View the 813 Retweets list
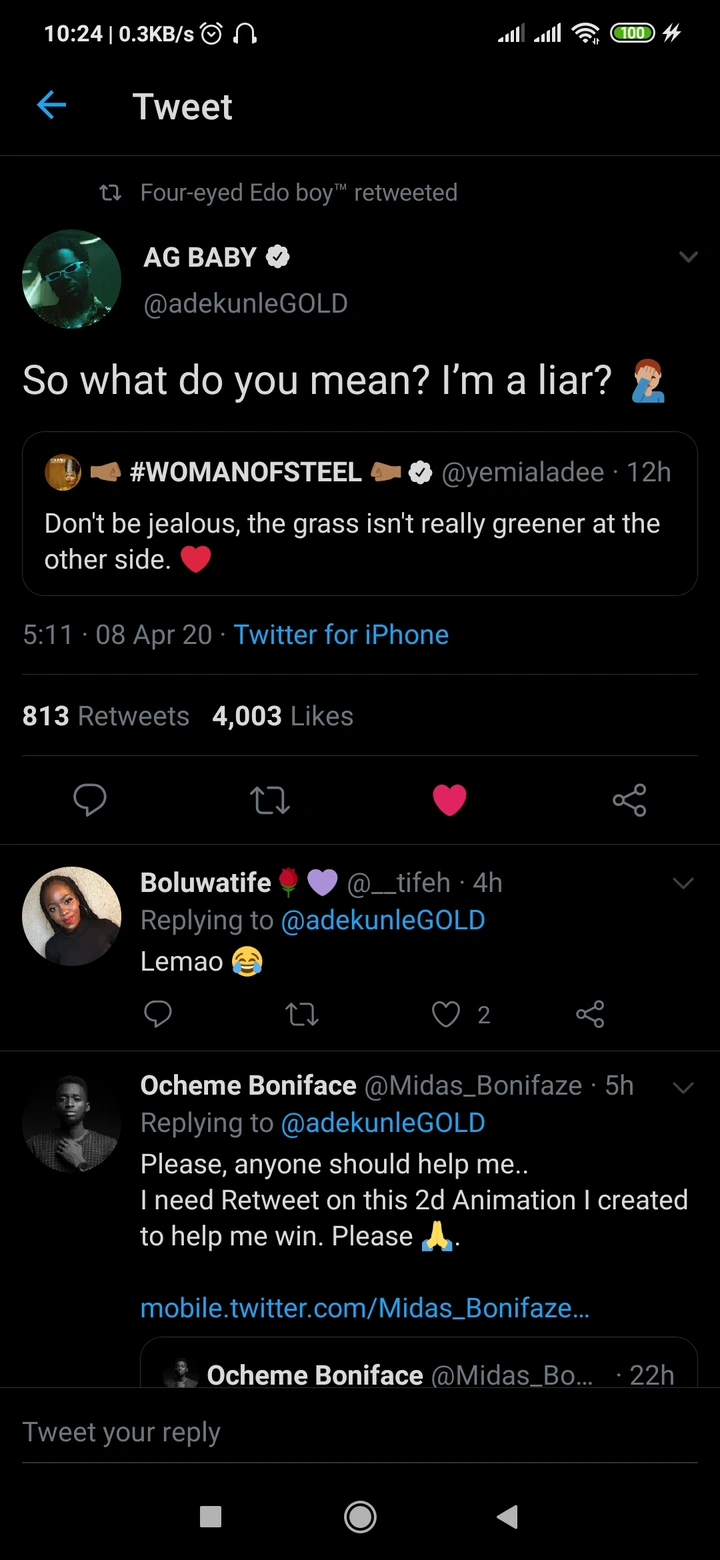This screenshot has width=720, height=1560. 106,716
